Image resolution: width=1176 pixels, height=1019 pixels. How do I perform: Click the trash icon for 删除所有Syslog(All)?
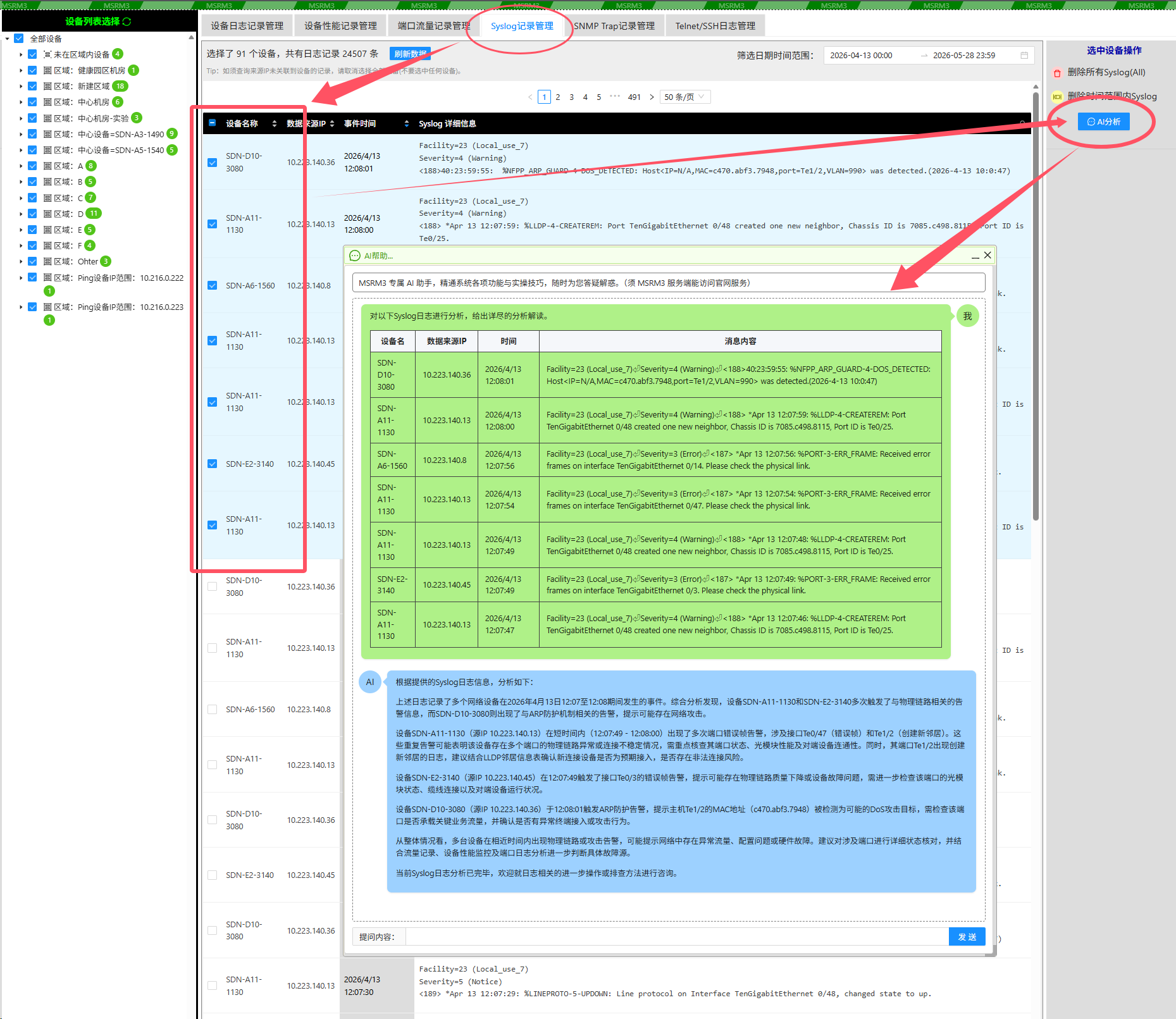tap(1057, 73)
